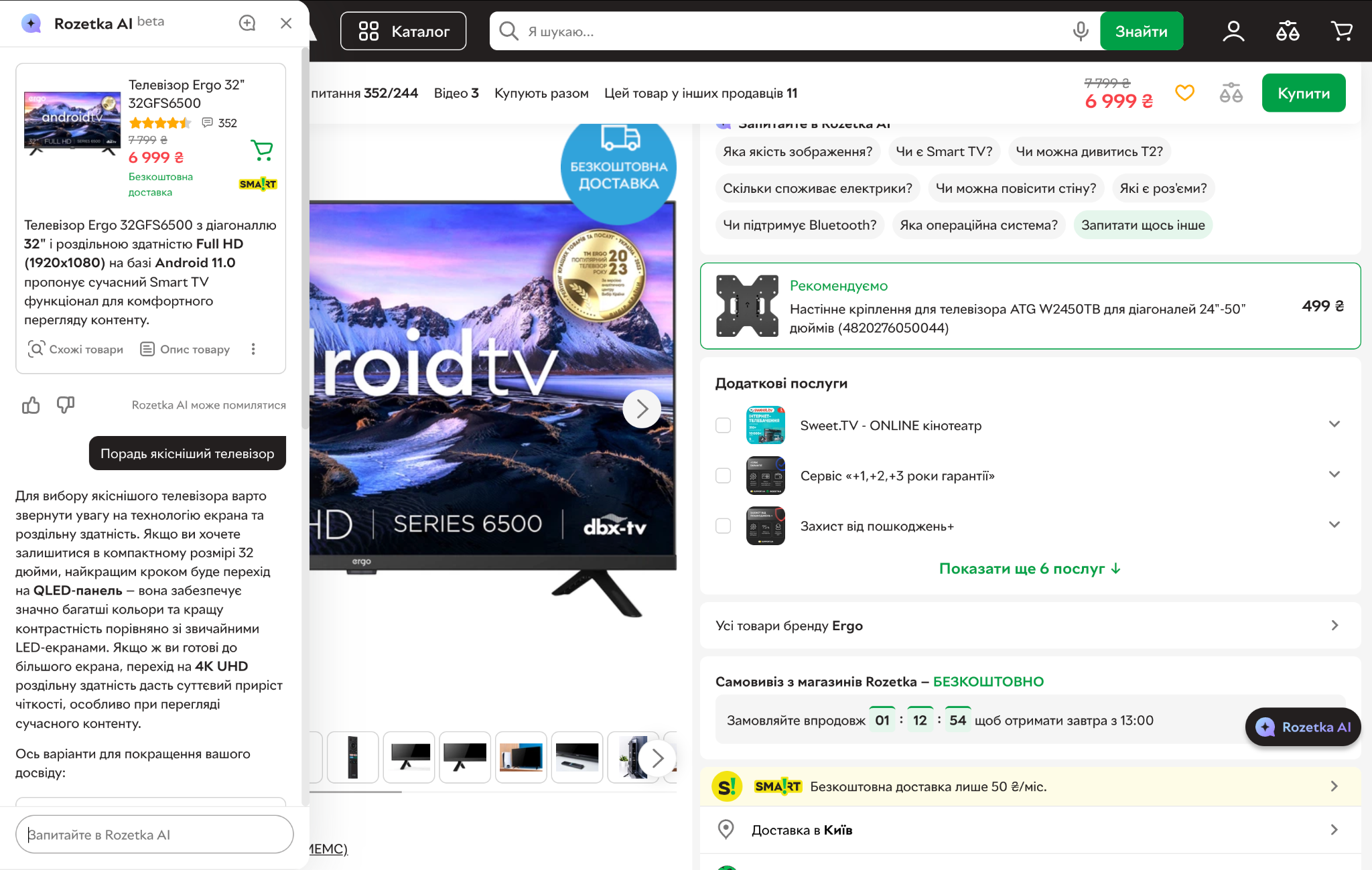Focus the 'Я шукаю...' search field
Image resolution: width=1372 pixels, height=870 pixels.
tap(794, 31)
